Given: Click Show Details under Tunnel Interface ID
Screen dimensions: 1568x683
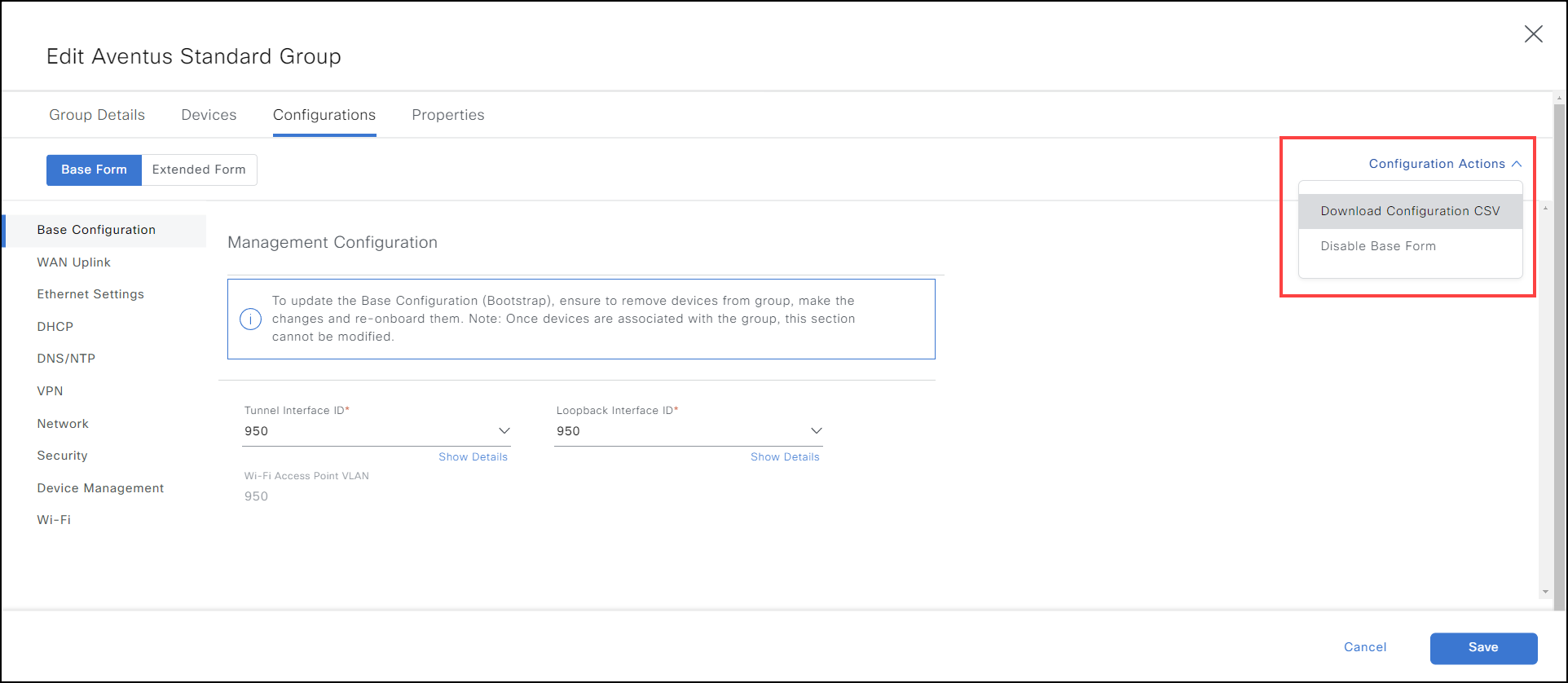Looking at the screenshot, I should (x=473, y=457).
